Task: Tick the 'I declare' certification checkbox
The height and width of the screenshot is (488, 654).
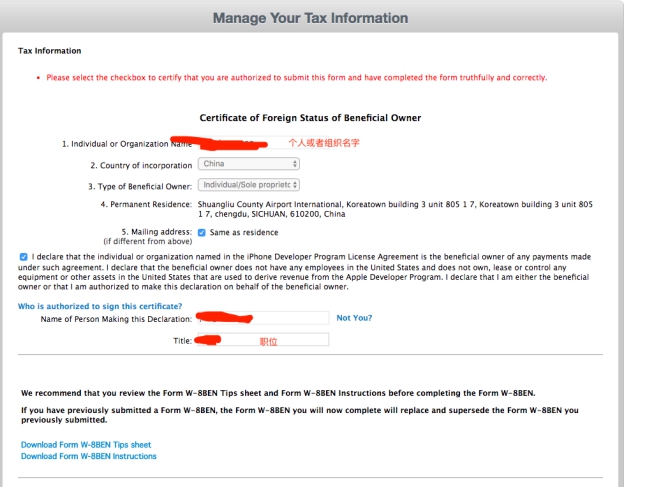Action: 23,257
